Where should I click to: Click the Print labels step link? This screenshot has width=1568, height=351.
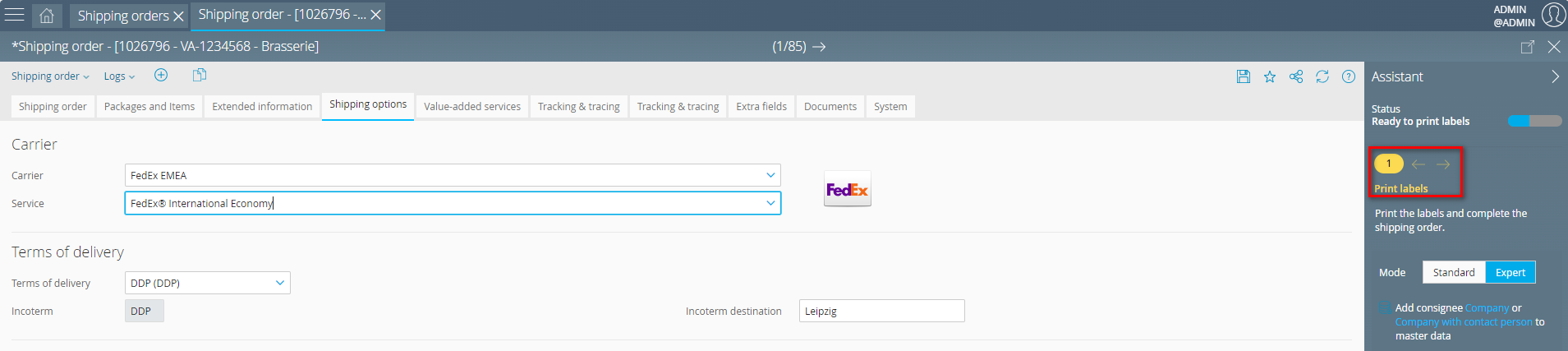tap(1400, 189)
